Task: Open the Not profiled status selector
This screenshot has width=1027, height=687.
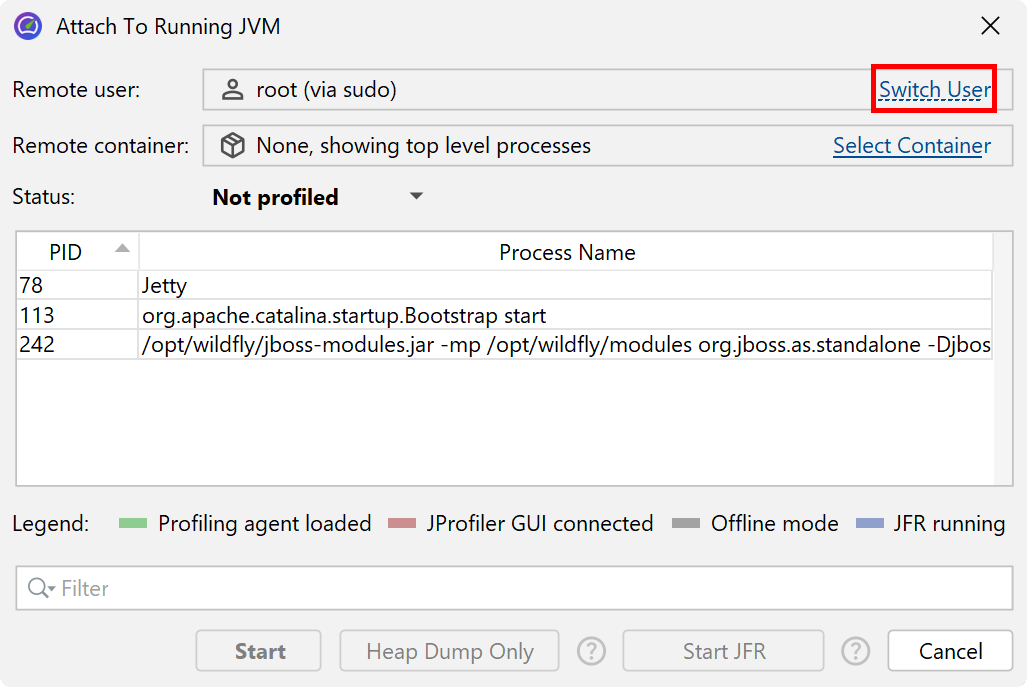Action: coord(276,198)
